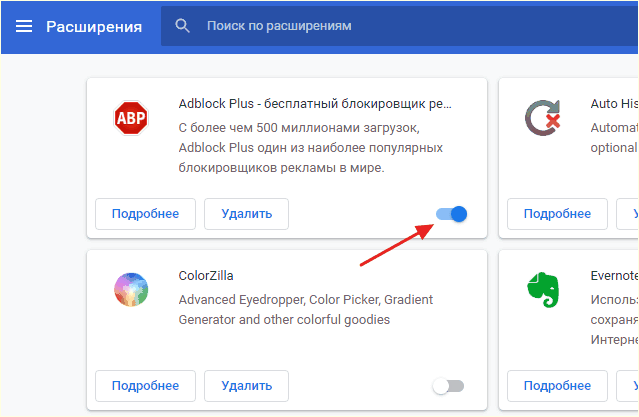The image size is (639, 417).
Task: Click the Adblock Plus extension title
Action: (315, 104)
